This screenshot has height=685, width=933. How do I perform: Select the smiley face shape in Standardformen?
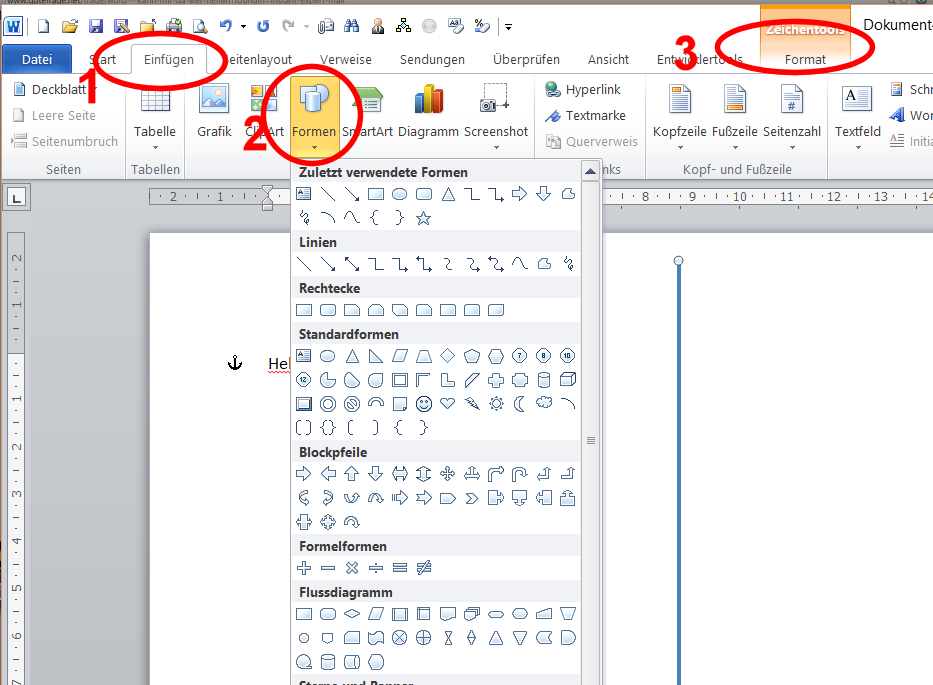tap(424, 404)
